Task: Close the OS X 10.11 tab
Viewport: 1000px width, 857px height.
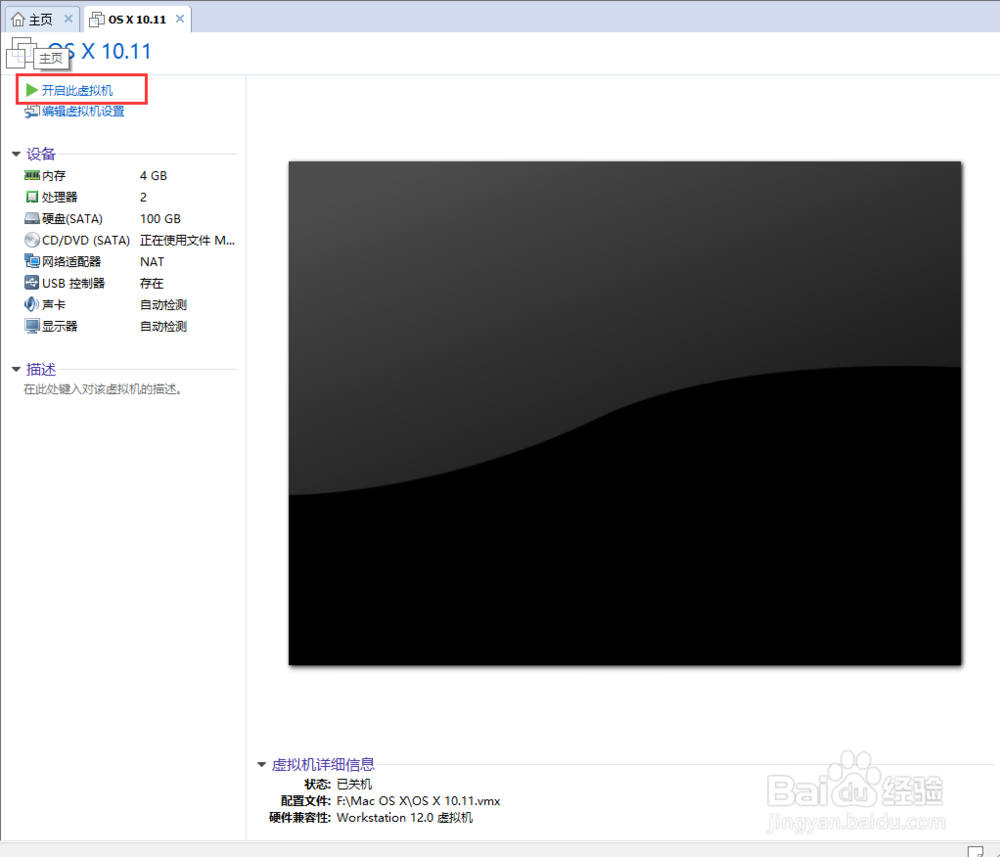Action: 180,19
